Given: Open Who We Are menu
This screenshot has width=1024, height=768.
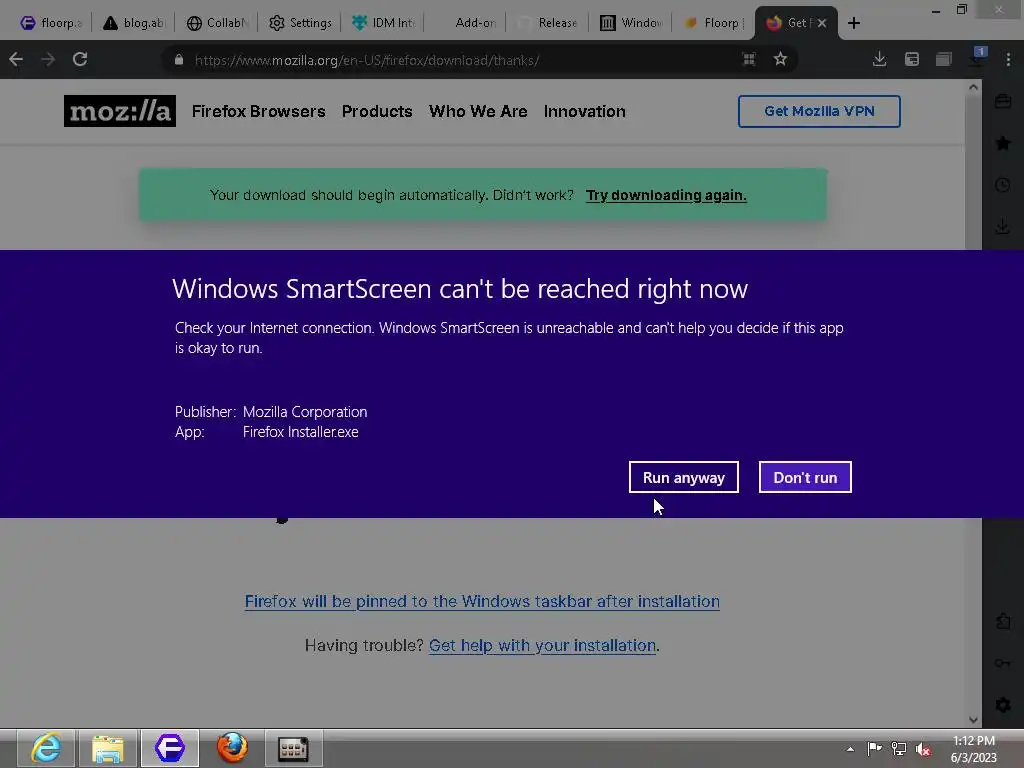Looking at the screenshot, I should click(x=478, y=112).
